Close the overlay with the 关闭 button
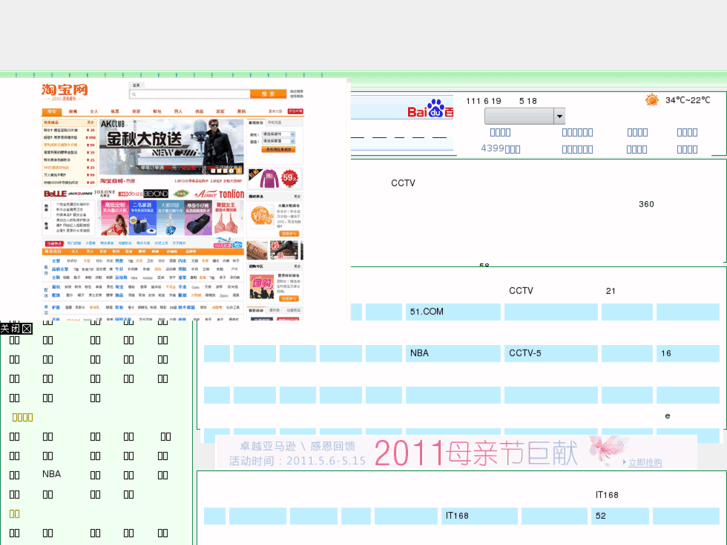727x545 pixels. point(16,329)
